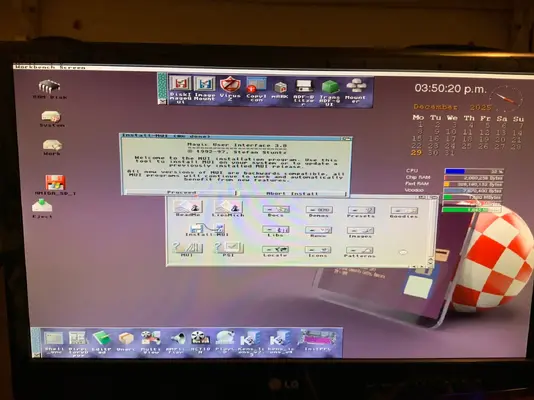Viewport: 534px width, 400px height.
Task: Open the box-shaped icon left of ADF-Blitzer
Action: coord(280,90)
